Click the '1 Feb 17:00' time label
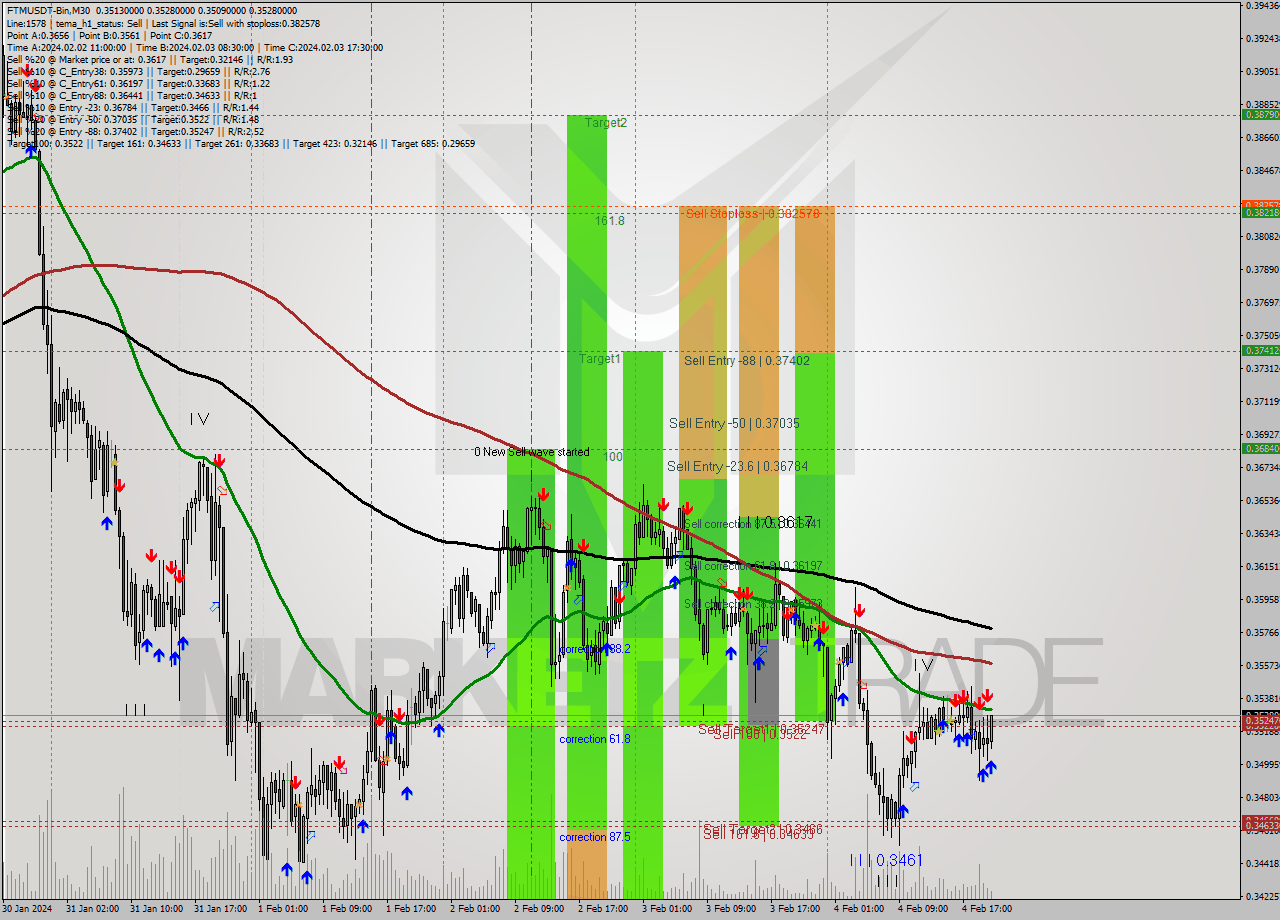Viewport: 1280px width, 920px height. pyautogui.click(x=411, y=909)
